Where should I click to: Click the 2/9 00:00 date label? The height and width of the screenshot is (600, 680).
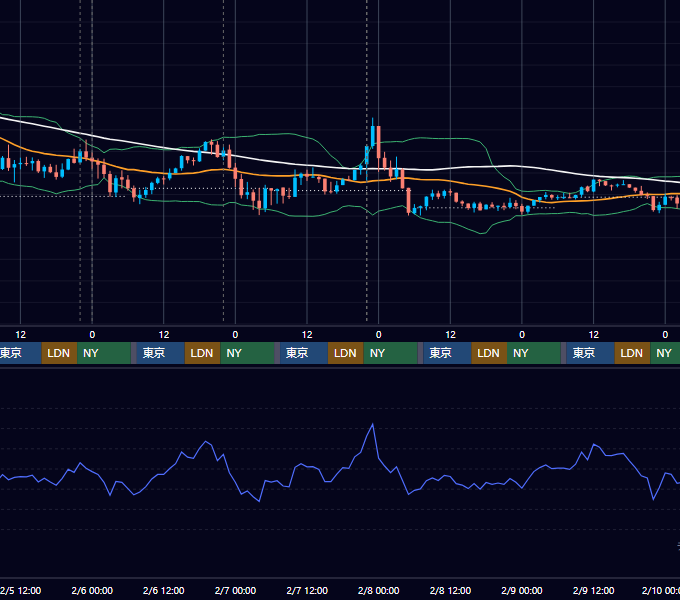click(522, 590)
